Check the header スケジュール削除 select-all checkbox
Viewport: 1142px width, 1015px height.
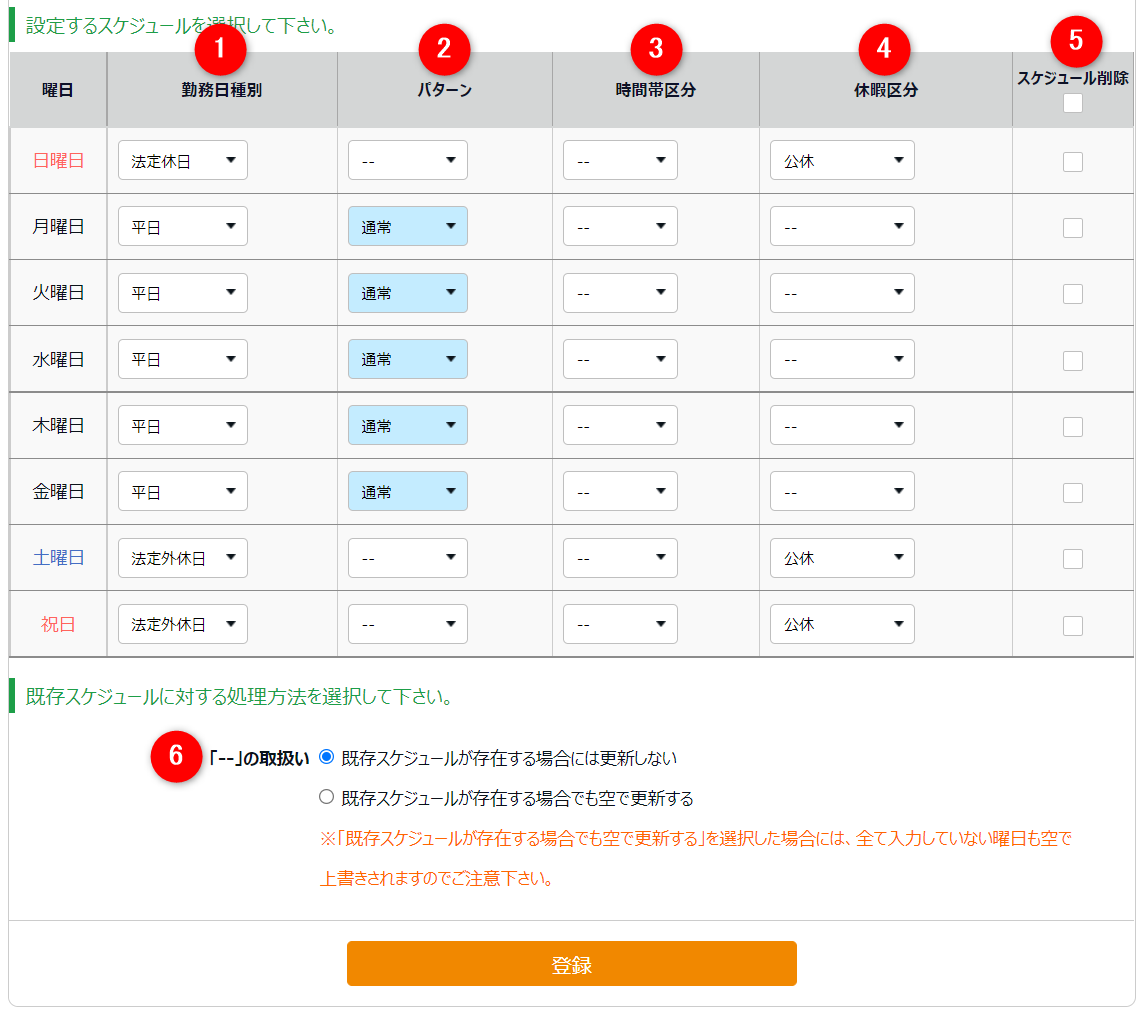pos(1073,103)
